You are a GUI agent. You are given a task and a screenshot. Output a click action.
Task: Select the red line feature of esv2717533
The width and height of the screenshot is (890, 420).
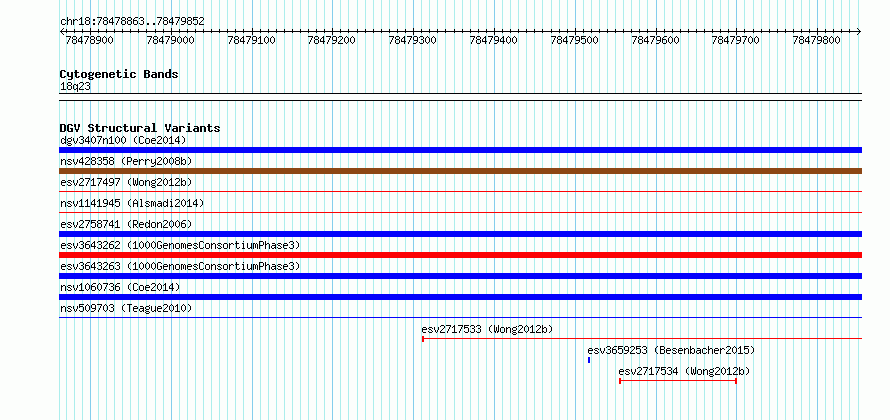641,339
